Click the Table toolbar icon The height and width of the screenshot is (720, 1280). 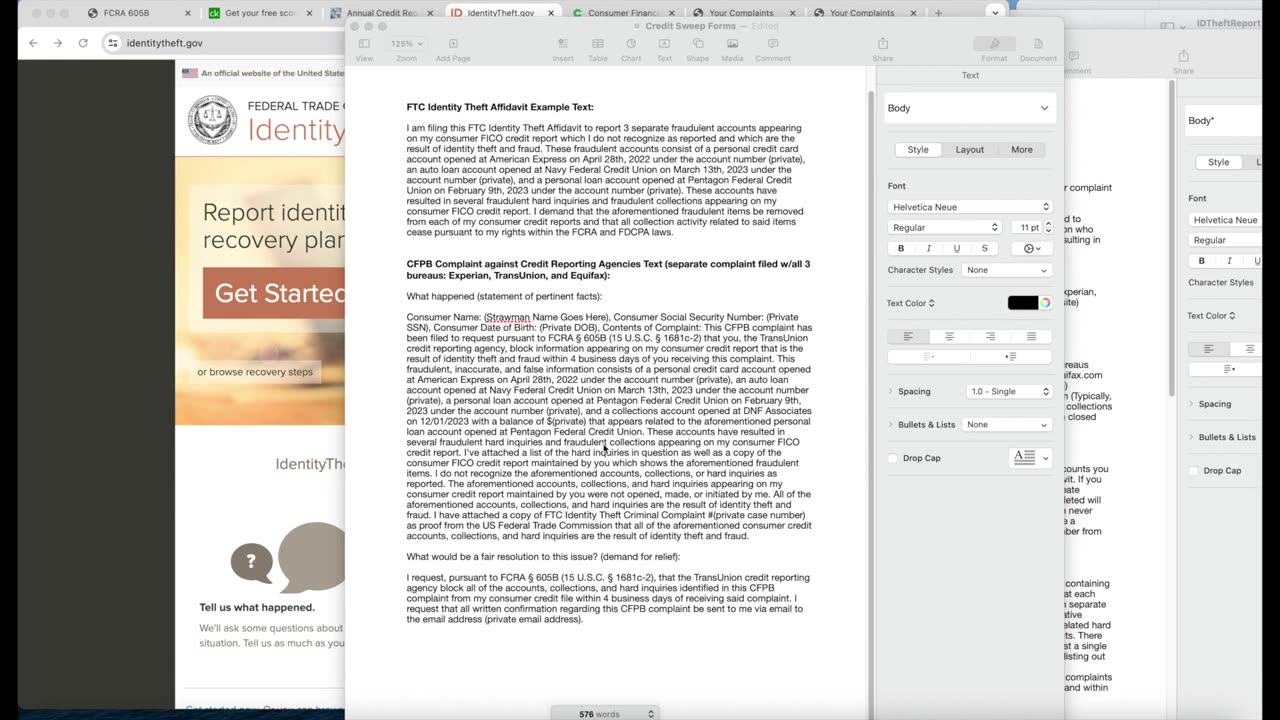click(x=597, y=44)
